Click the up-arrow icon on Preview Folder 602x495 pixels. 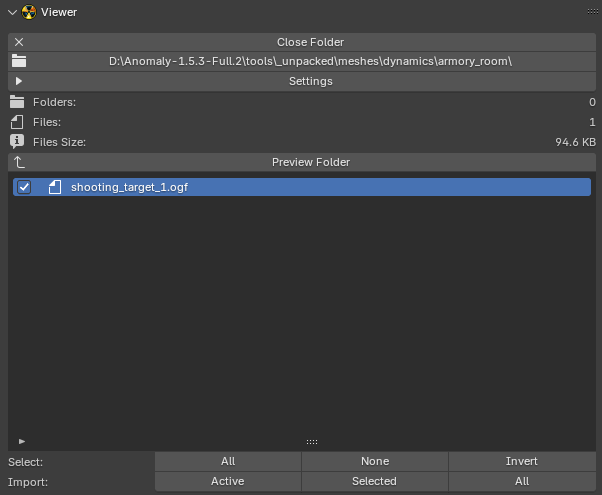click(19, 162)
